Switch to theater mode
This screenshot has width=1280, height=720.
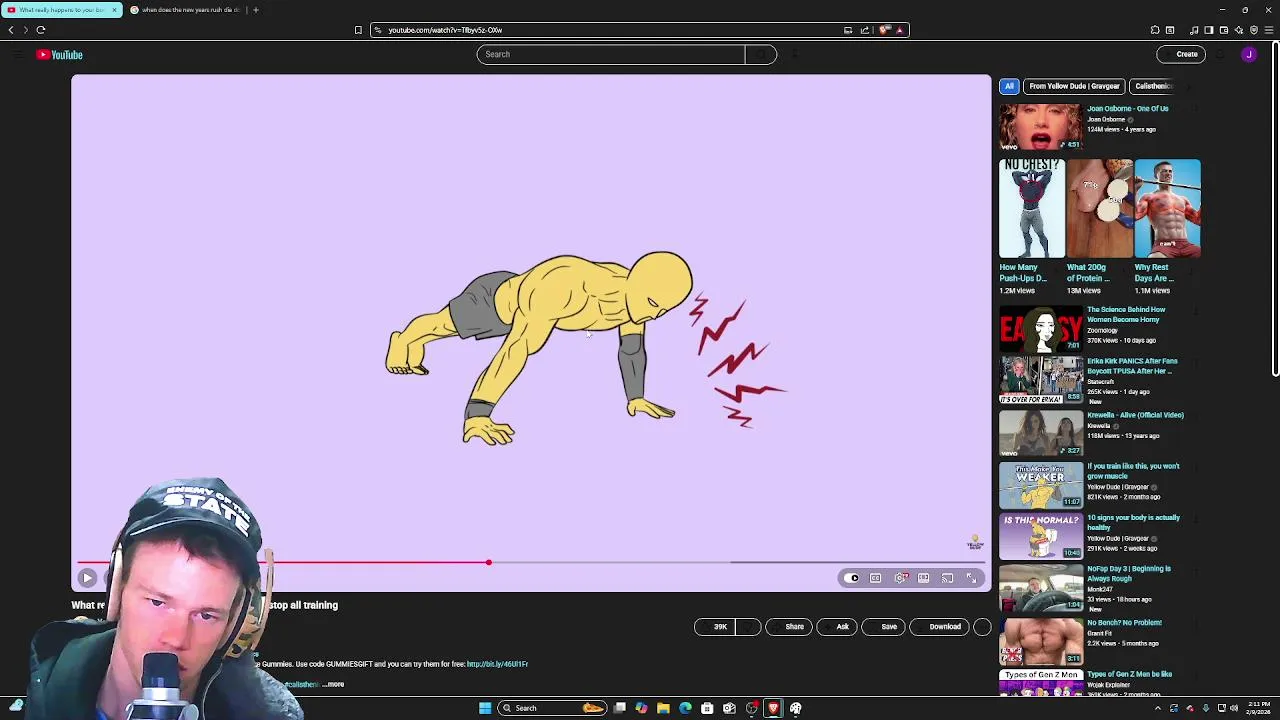[x=924, y=578]
